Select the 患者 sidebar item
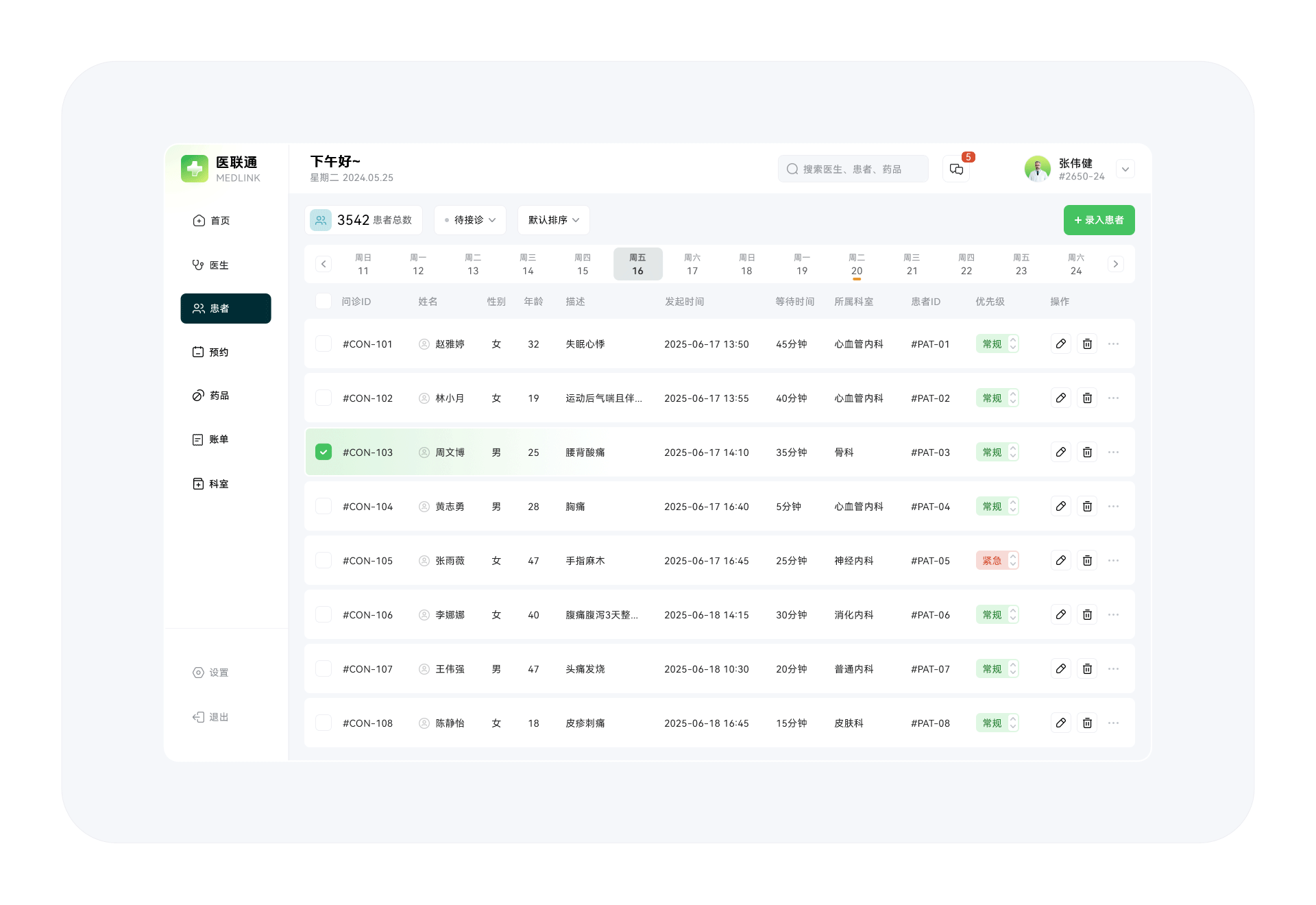 pyautogui.click(x=226, y=309)
